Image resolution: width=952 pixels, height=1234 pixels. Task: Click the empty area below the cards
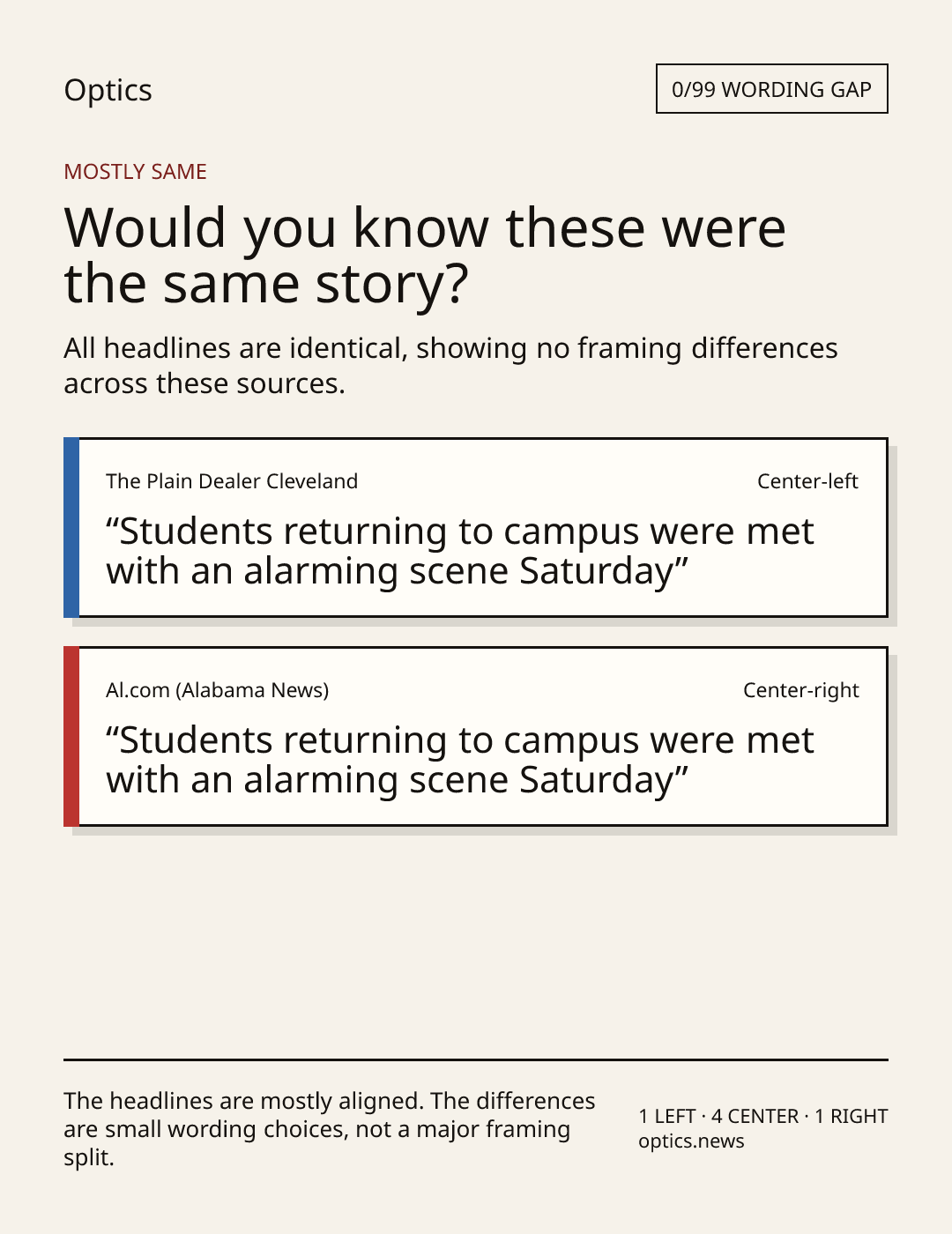click(x=476, y=943)
